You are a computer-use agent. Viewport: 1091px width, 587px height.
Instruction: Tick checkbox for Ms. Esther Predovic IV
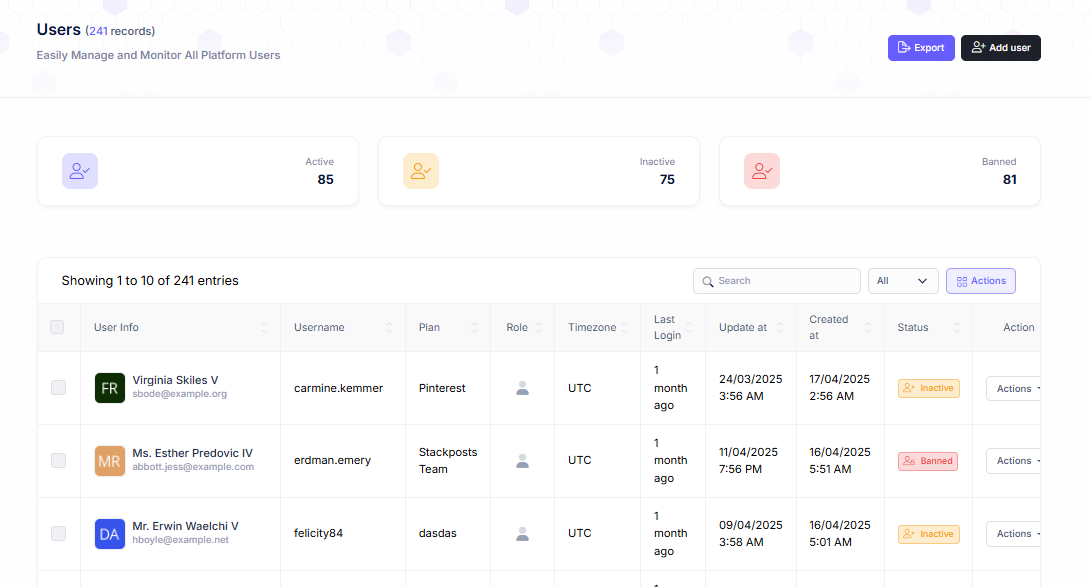(x=58, y=460)
